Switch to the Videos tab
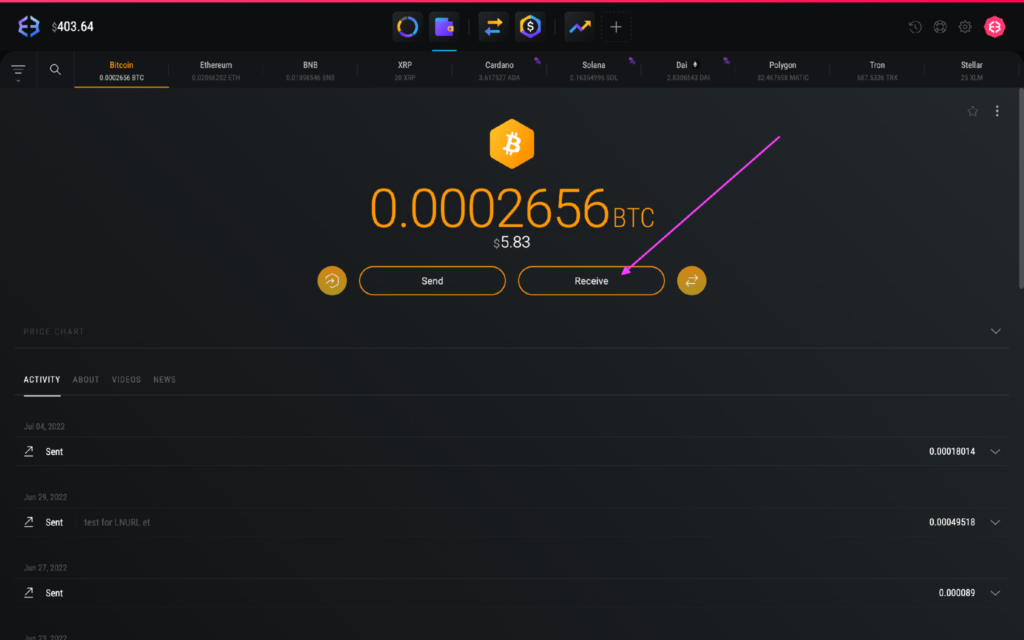This screenshot has height=640, width=1024. 126,379
